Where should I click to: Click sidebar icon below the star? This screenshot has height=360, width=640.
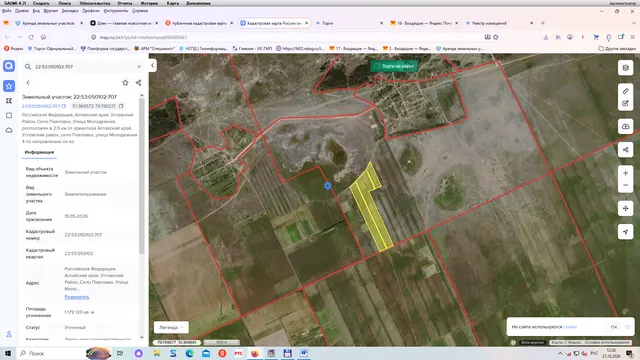point(9,101)
